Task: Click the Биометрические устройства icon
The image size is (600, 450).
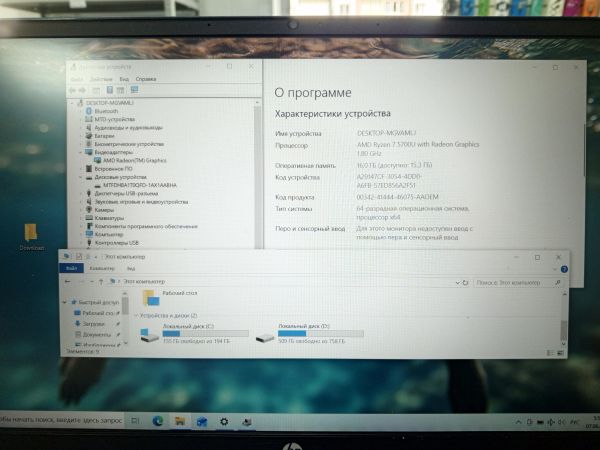Action: point(89,144)
